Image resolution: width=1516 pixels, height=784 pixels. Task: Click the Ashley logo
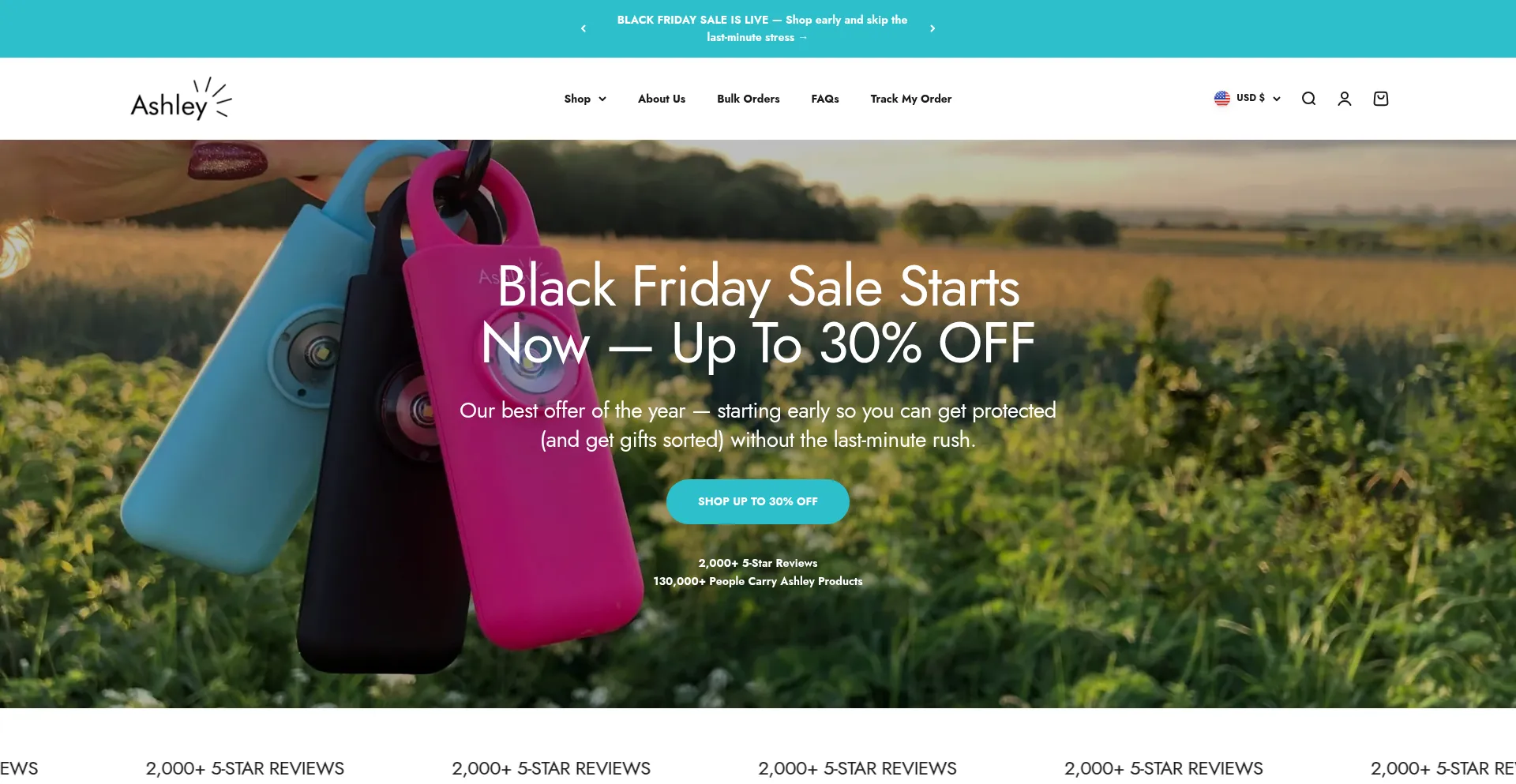(181, 99)
